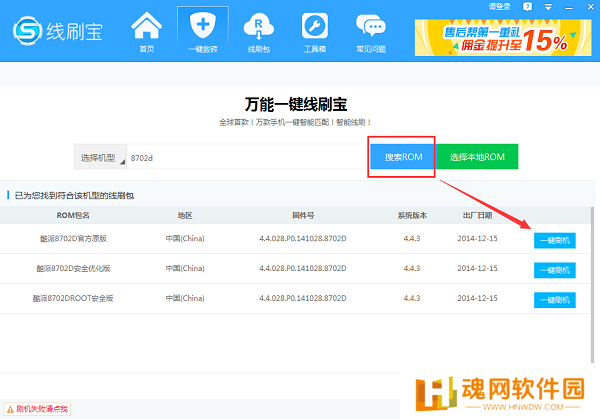Click the 刷机失败请点我 warning link
The width and height of the screenshot is (600, 419).
(37, 409)
